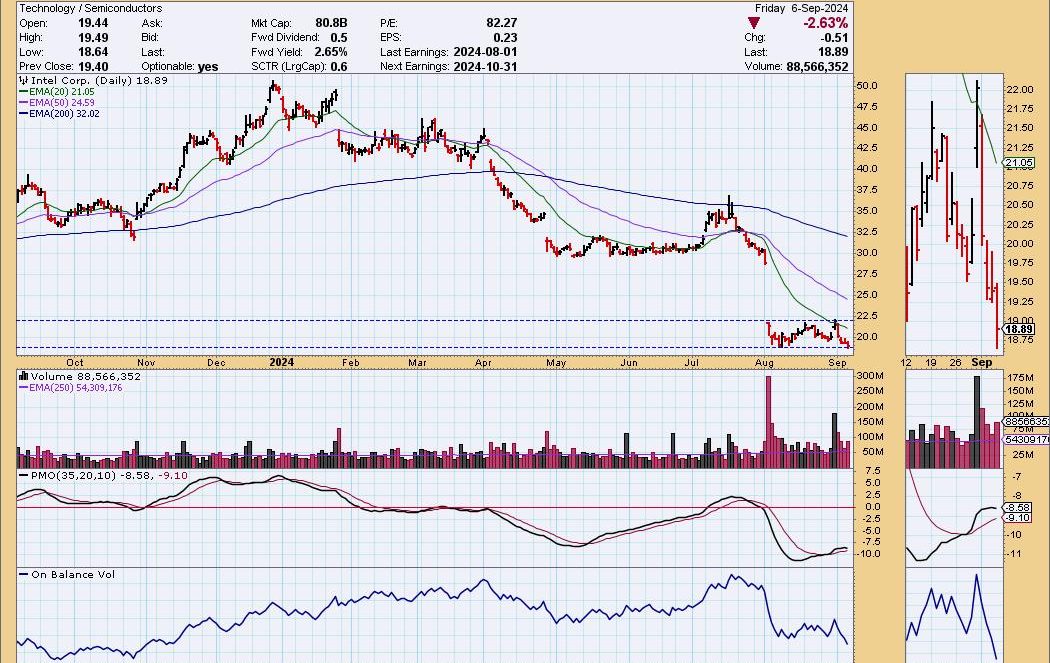Screen dimensions: 1050x663
Task: Click the Ask: label
Action: coord(151,23)
